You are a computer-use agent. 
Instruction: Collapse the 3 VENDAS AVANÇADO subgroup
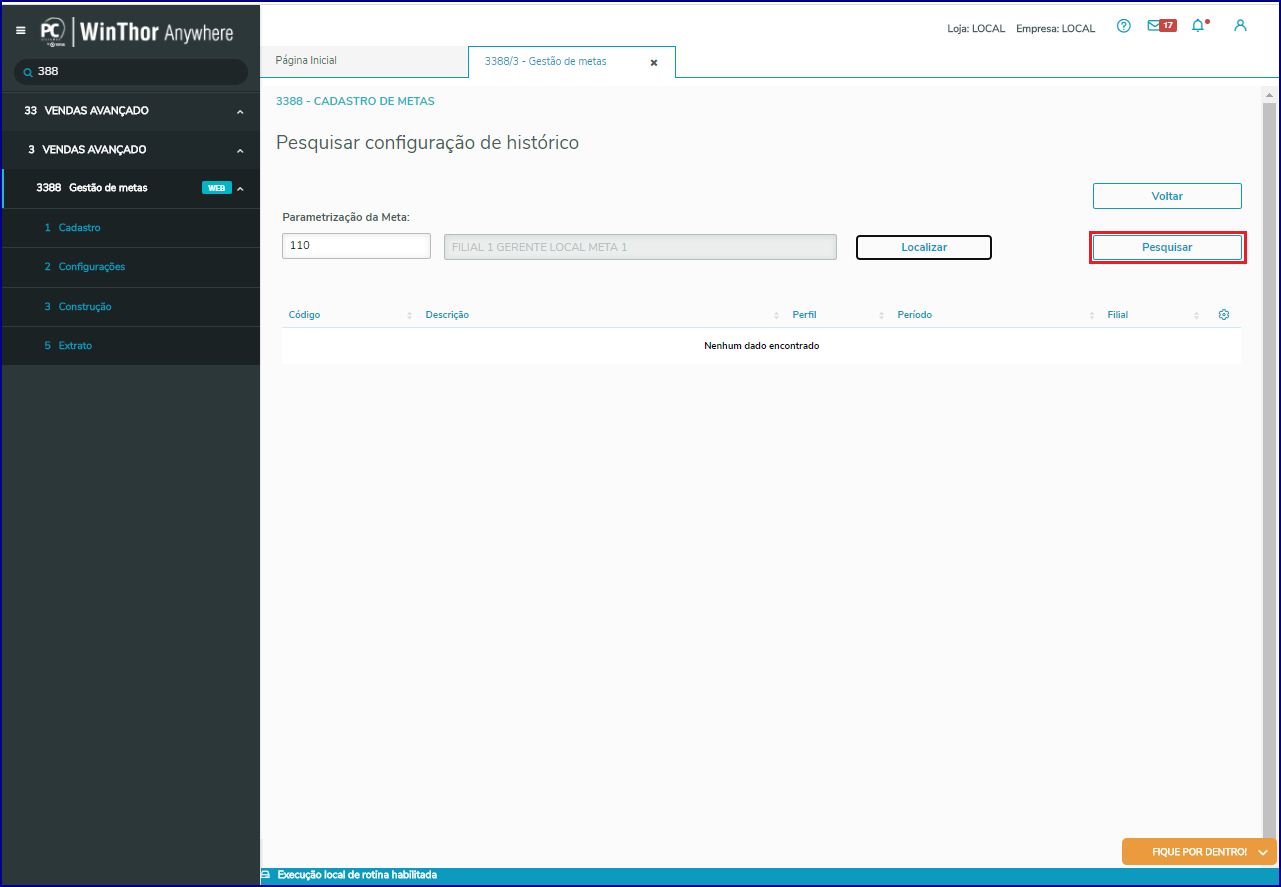(240, 150)
